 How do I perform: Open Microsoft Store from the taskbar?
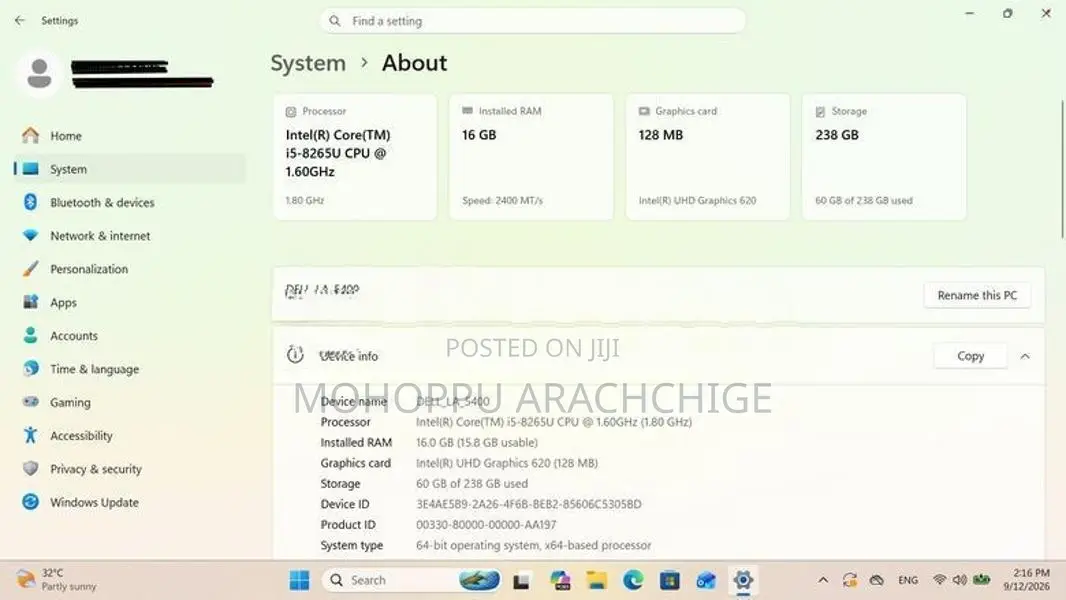[670, 580]
